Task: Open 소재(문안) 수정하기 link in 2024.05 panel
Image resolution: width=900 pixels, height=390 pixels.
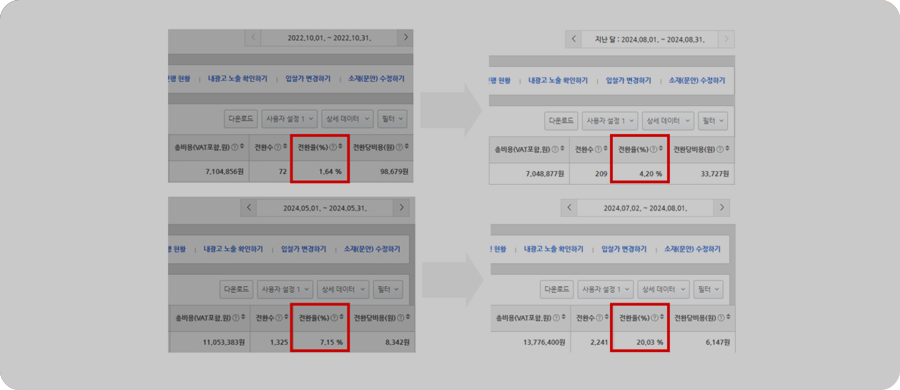Action: (x=372, y=249)
